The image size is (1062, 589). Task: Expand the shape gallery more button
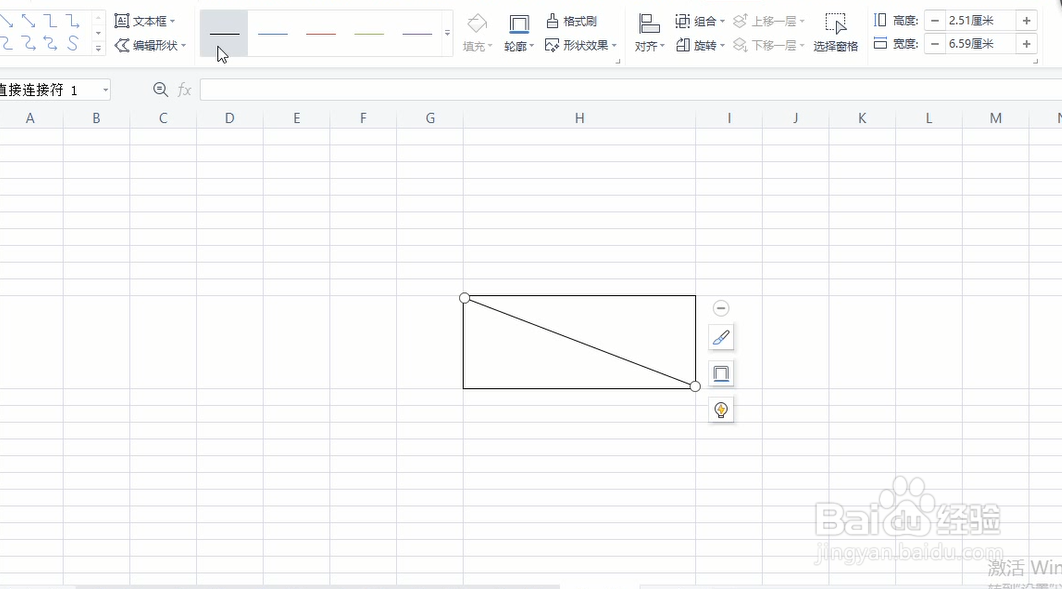[x=99, y=48]
